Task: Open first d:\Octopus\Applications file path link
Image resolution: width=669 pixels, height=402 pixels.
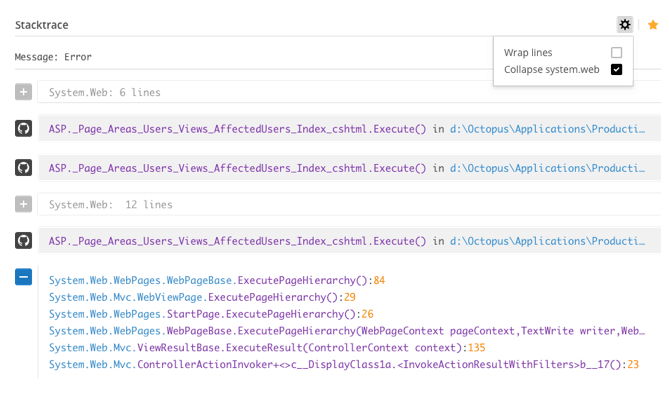Action: (x=547, y=129)
